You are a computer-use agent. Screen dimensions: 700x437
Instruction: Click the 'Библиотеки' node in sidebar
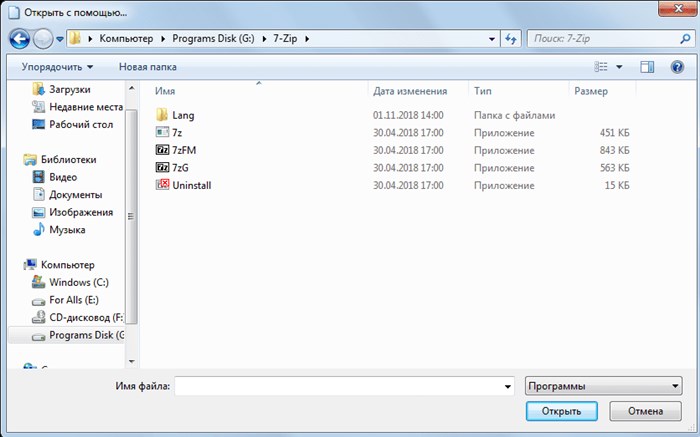(x=68, y=159)
